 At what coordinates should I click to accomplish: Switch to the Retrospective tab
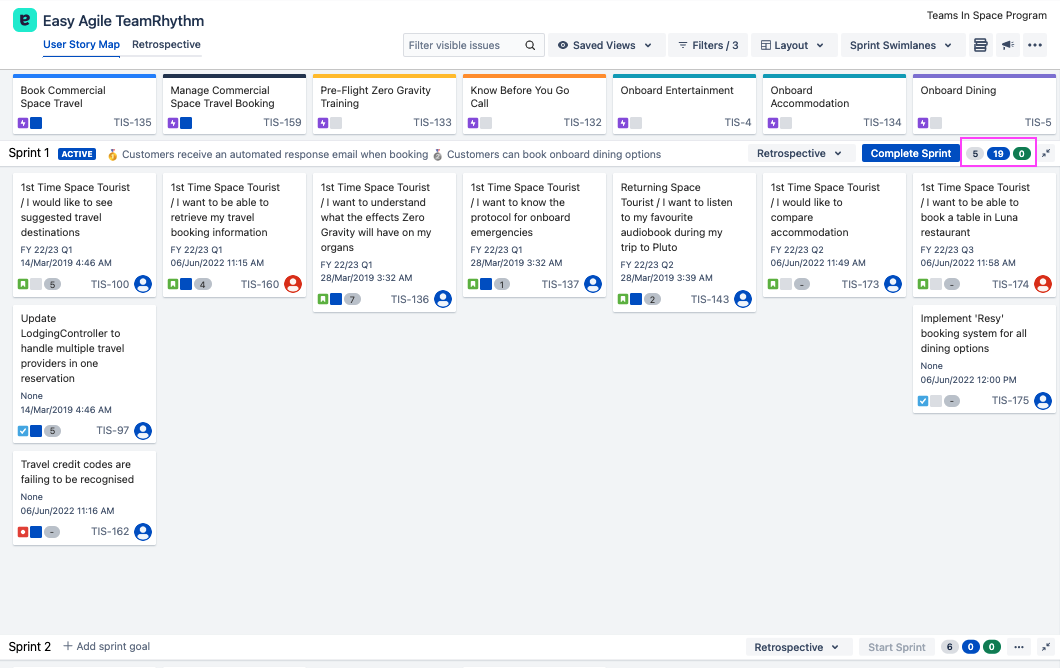[x=166, y=45]
